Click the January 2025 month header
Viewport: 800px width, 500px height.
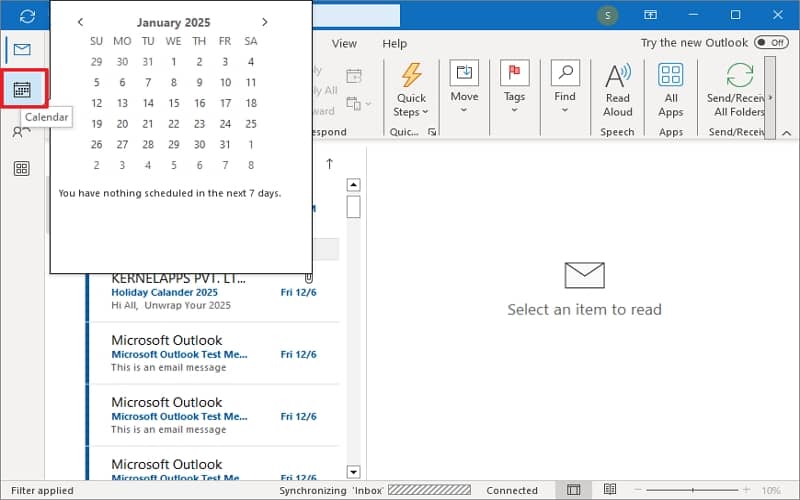click(173, 22)
